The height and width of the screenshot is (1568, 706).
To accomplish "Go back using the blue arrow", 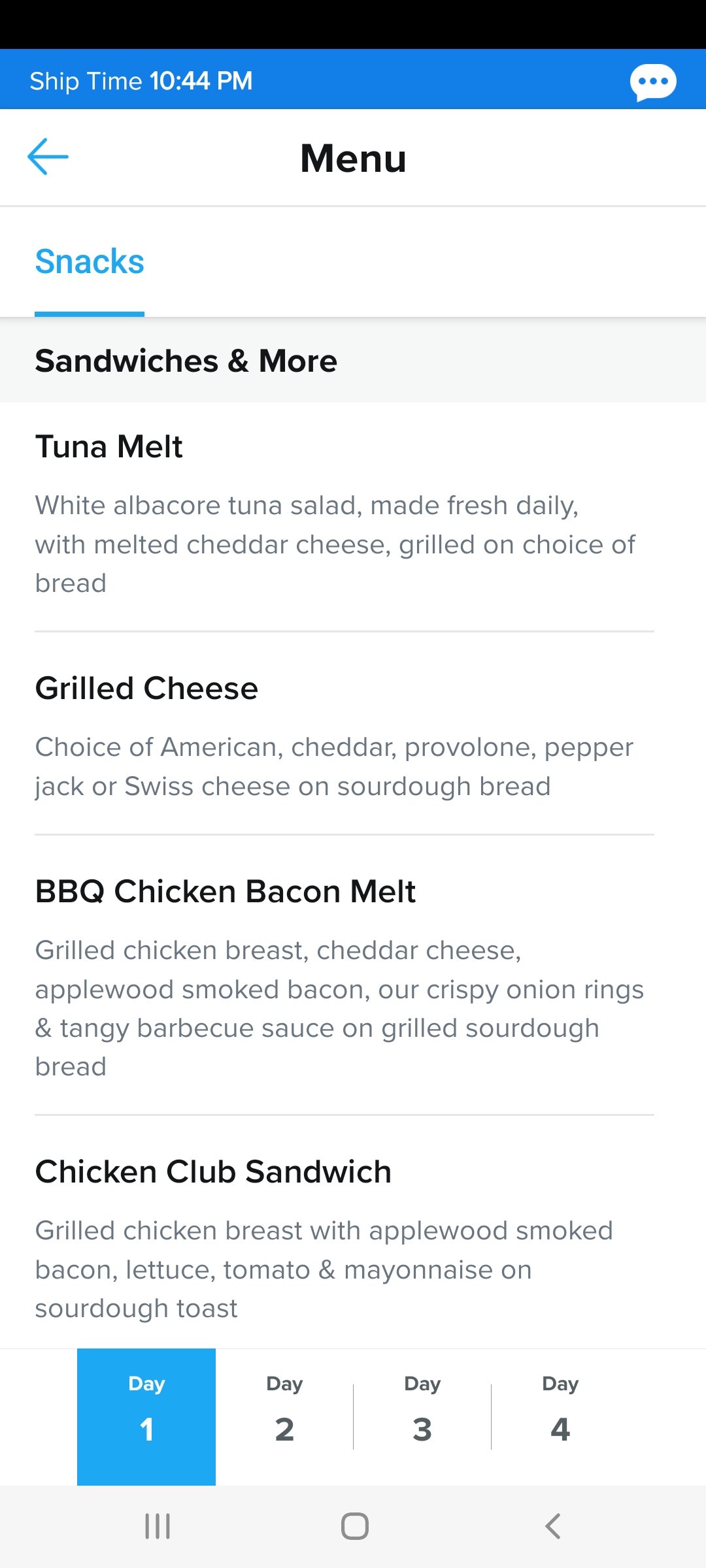I will (48, 157).
